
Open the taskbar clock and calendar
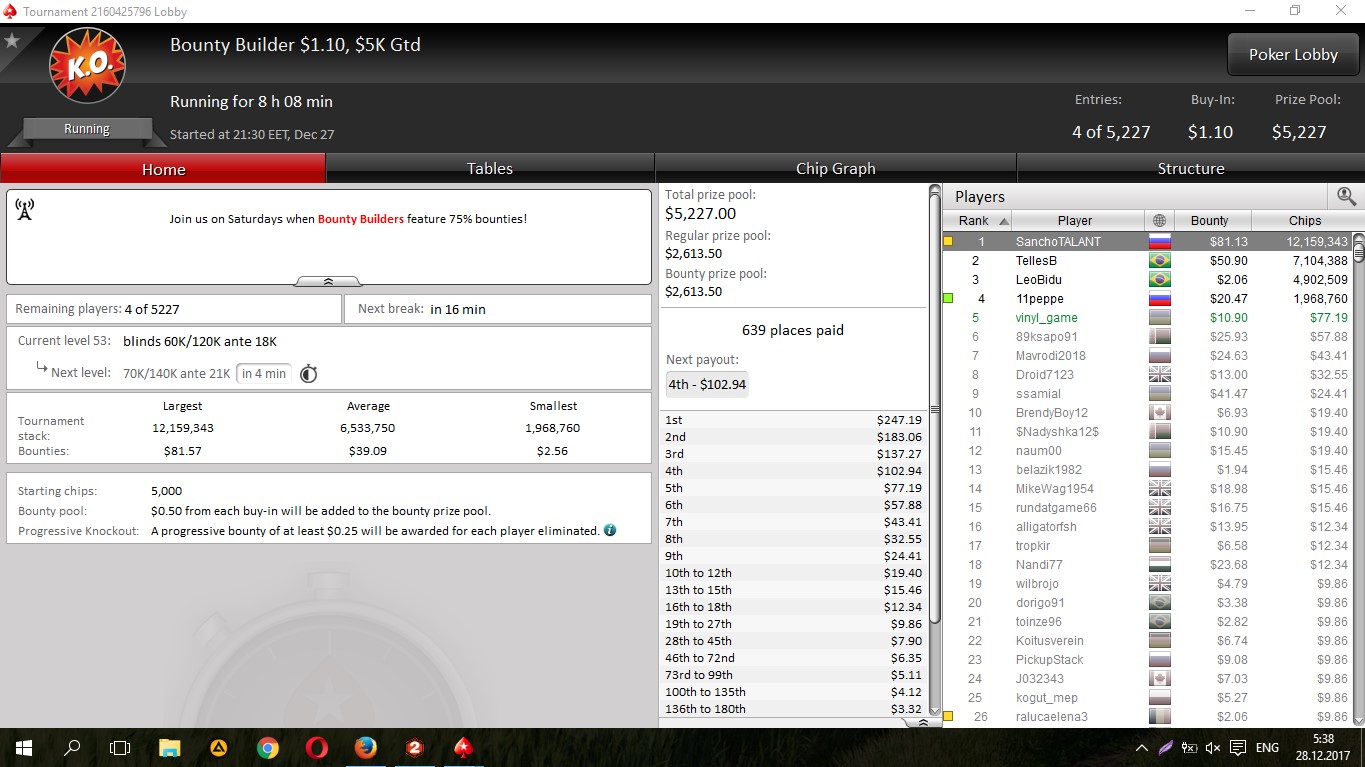[x=1323, y=747]
